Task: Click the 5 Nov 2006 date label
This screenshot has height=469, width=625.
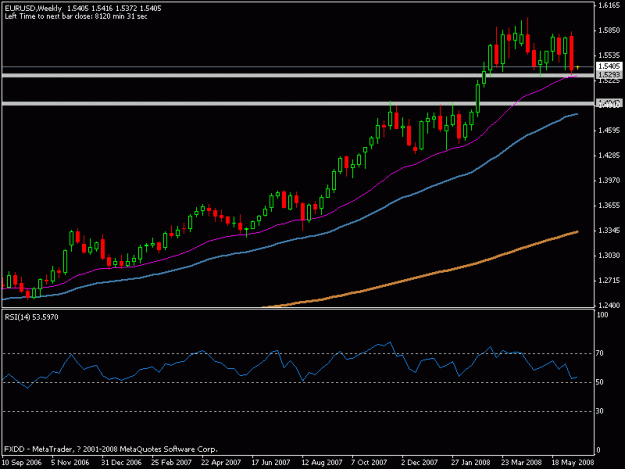Action: (x=70, y=463)
